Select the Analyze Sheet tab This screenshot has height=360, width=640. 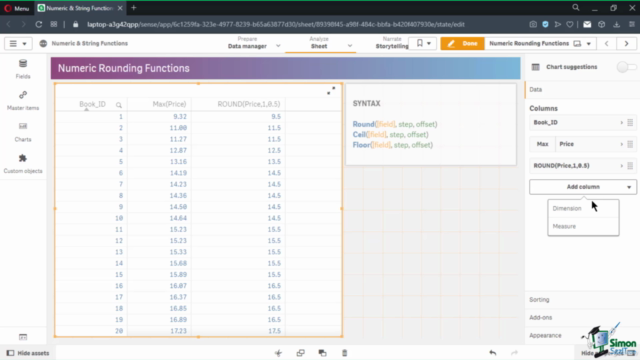pyautogui.click(x=319, y=43)
